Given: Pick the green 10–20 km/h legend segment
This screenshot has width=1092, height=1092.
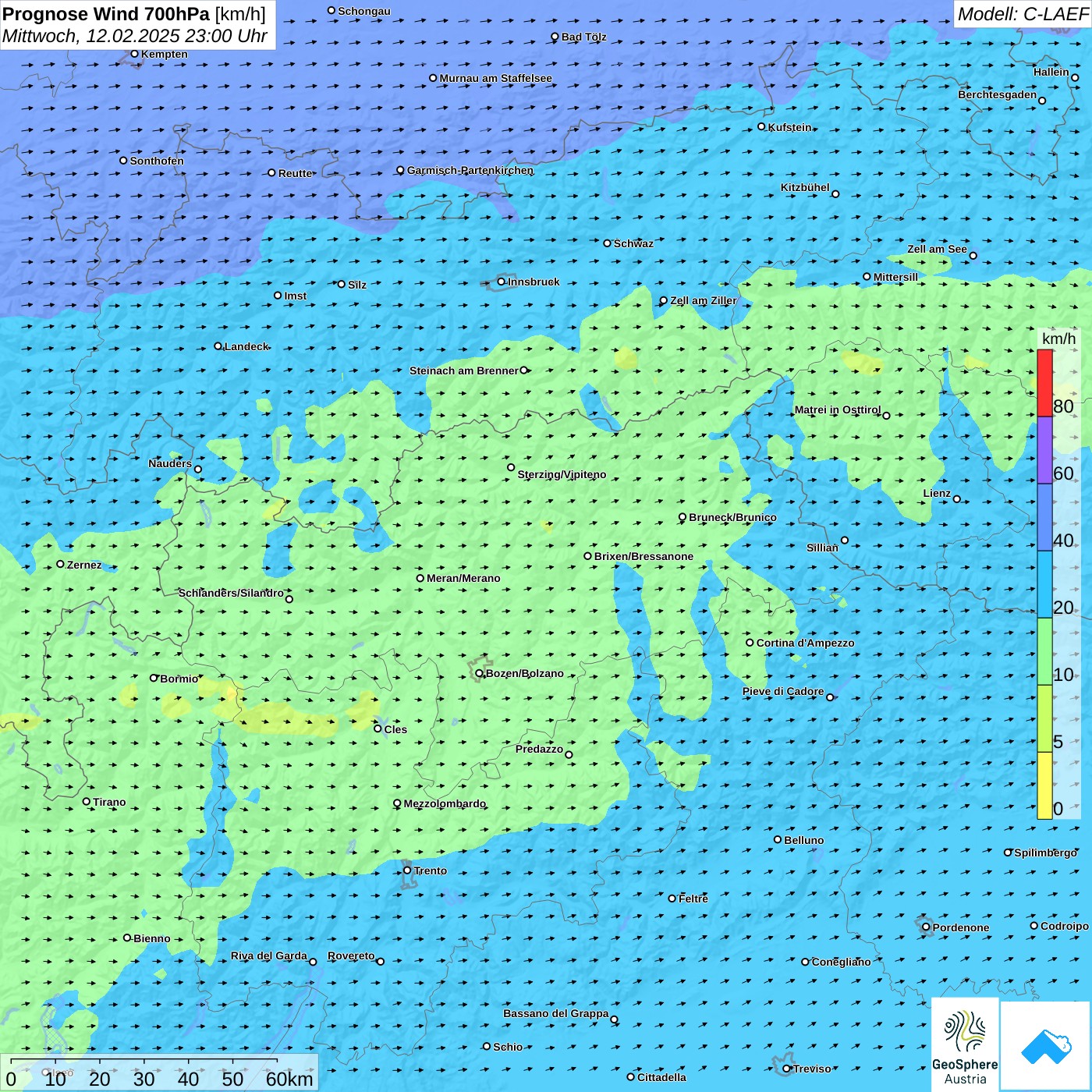Looking at the screenshot, I should tap(1044, 651).
